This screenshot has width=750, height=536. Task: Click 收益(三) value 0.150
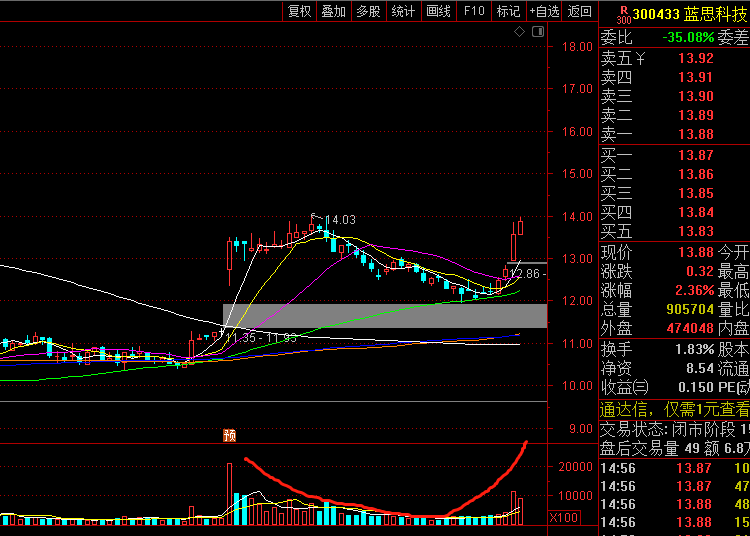pyautogui.click(x=696, y=387)
